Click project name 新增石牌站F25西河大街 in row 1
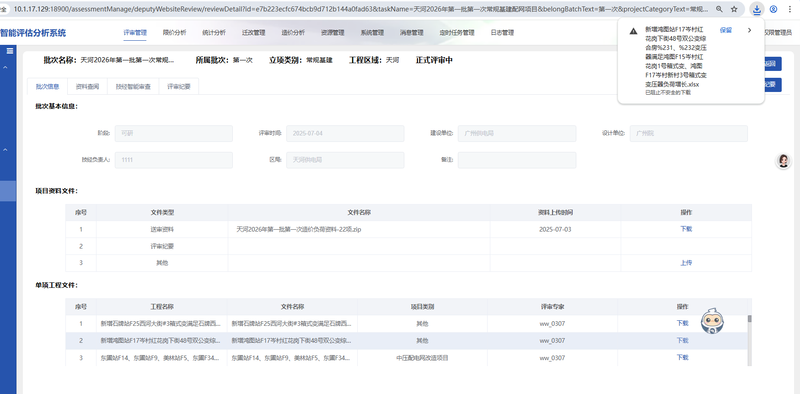Viewport: 800px width, 394px height. click(x=161, y=324)
